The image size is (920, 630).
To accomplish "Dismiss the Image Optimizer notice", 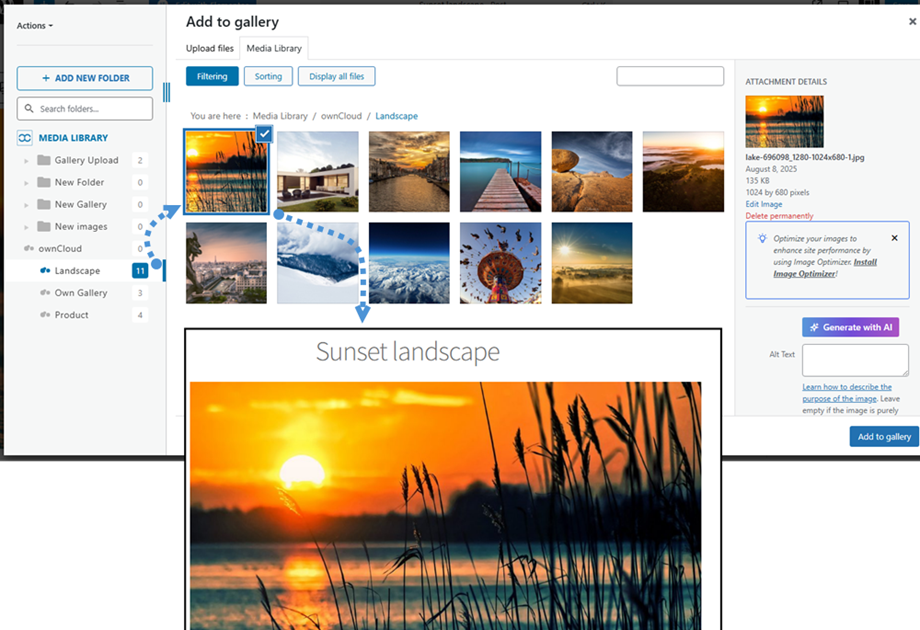I will tap(894, 238).
